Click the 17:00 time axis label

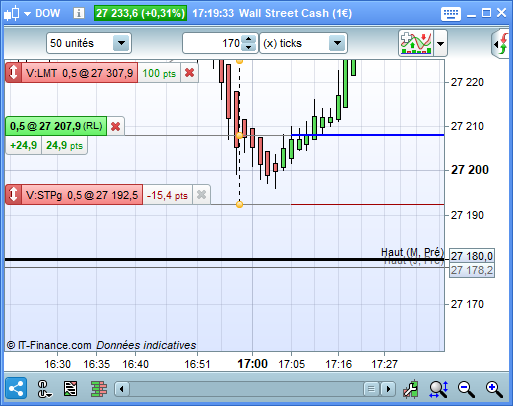tap(252, 364)
